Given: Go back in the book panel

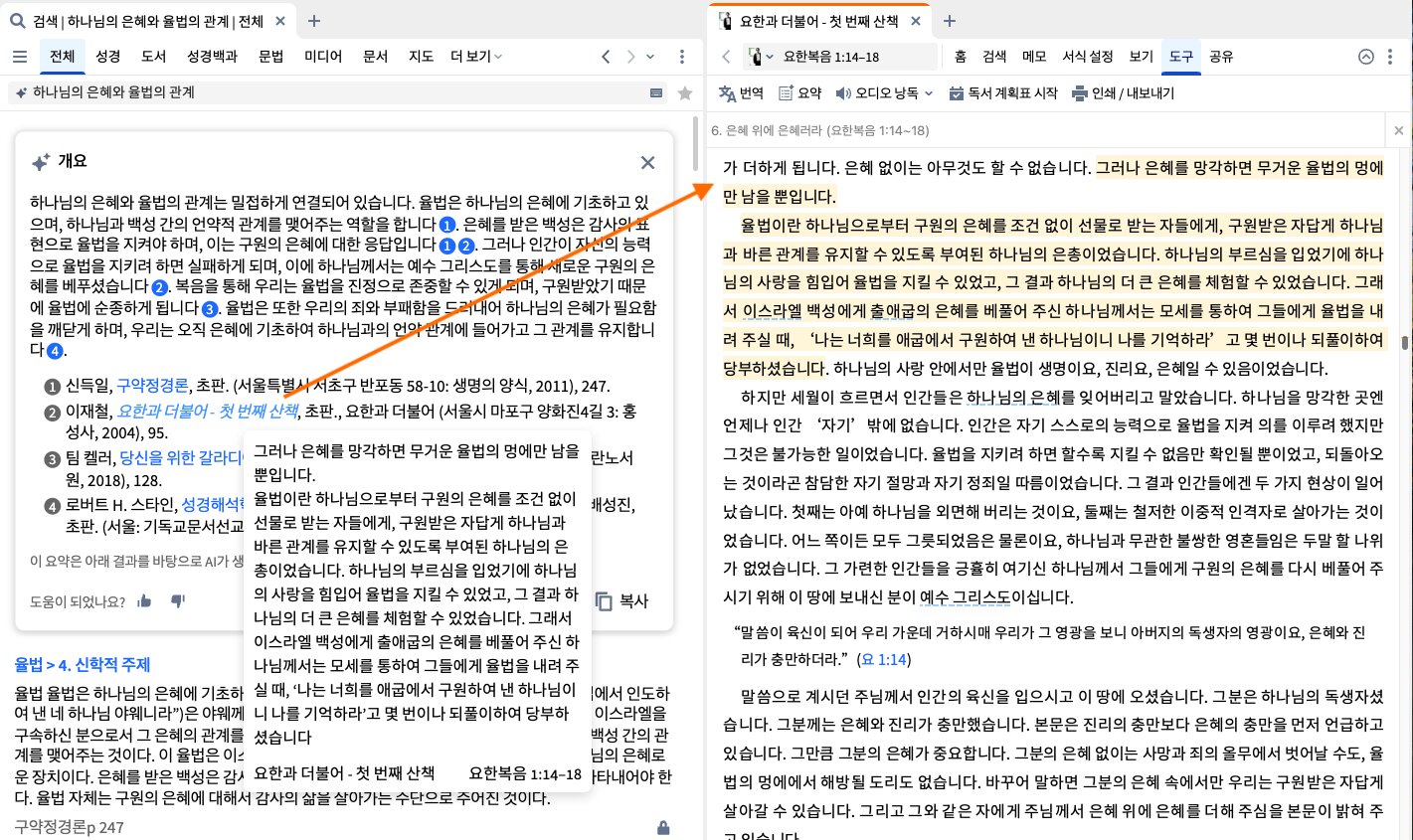Looking at the screenshot, I should click(x=726, y=57).
